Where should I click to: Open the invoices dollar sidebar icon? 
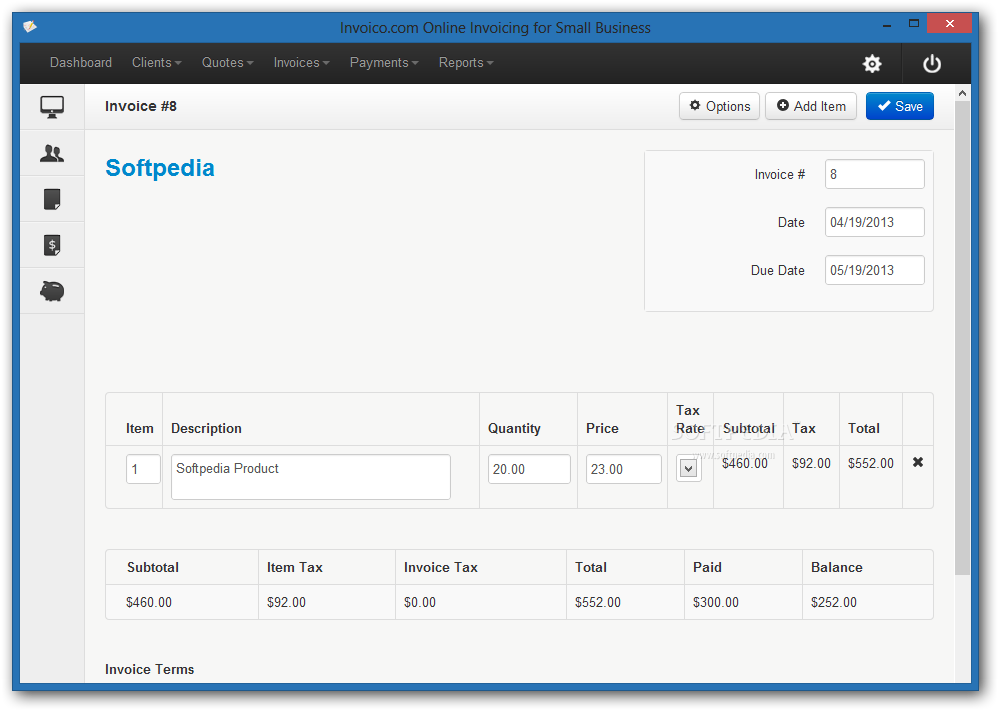point(52,245)
